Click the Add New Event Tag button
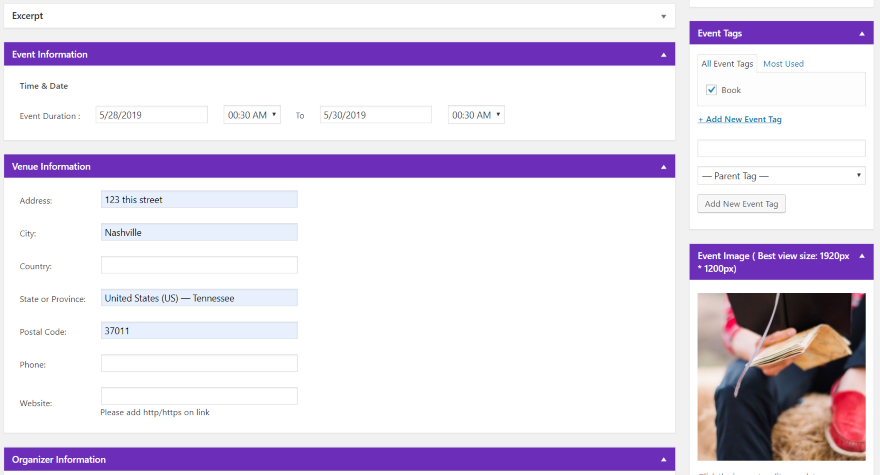Screen dimensions: 880x475 click(x=741, y=204)
